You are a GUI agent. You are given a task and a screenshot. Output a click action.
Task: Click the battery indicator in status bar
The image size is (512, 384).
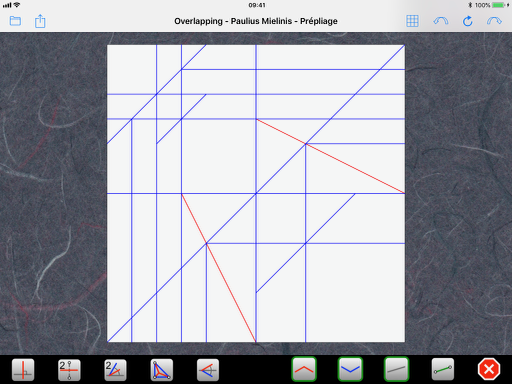[x=498, y=5]
